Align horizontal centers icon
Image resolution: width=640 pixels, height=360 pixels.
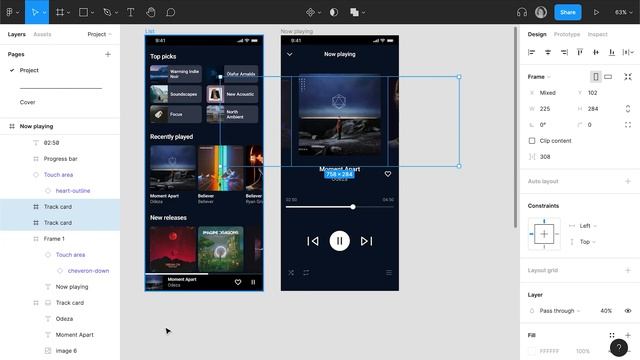tap(548, 52)
